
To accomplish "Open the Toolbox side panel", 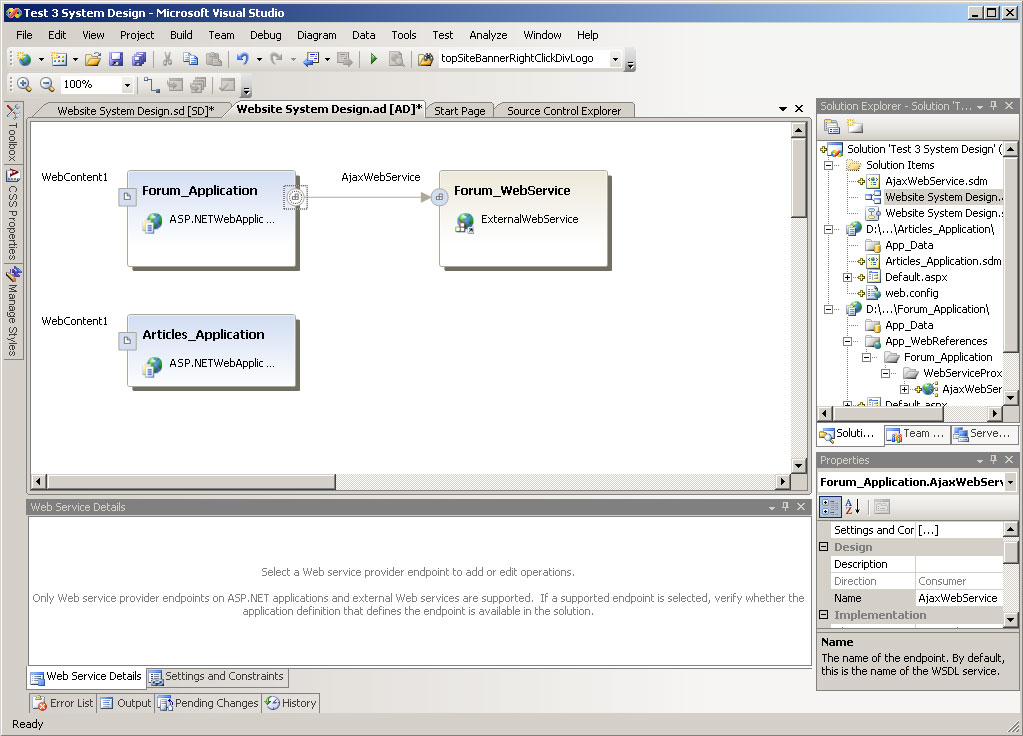I will tap(12, 132).
